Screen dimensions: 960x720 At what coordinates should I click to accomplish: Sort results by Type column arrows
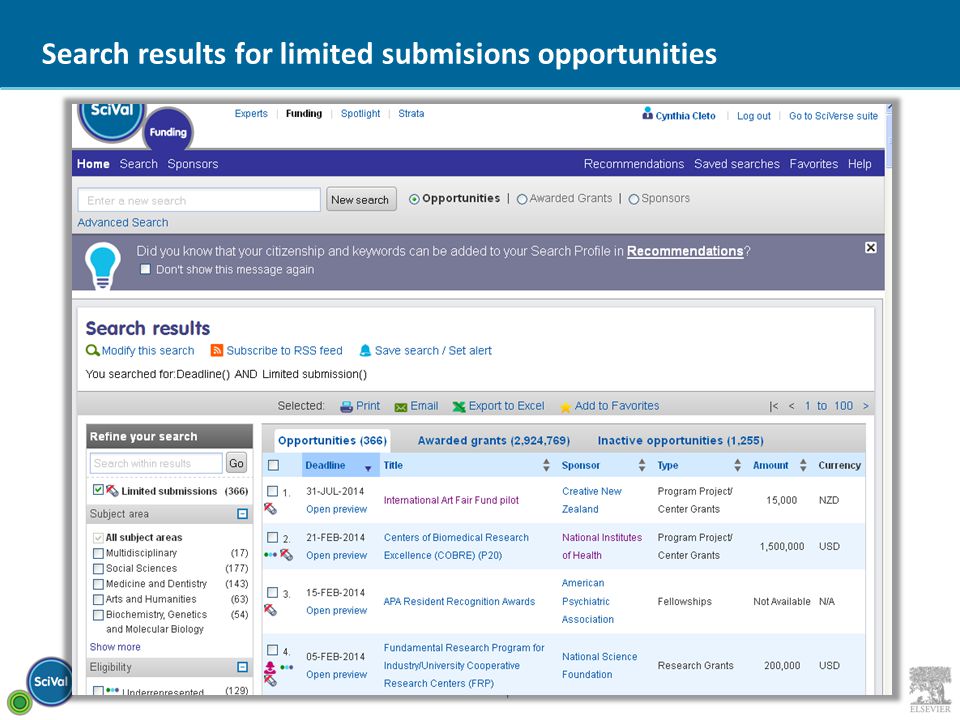(738, 465)
